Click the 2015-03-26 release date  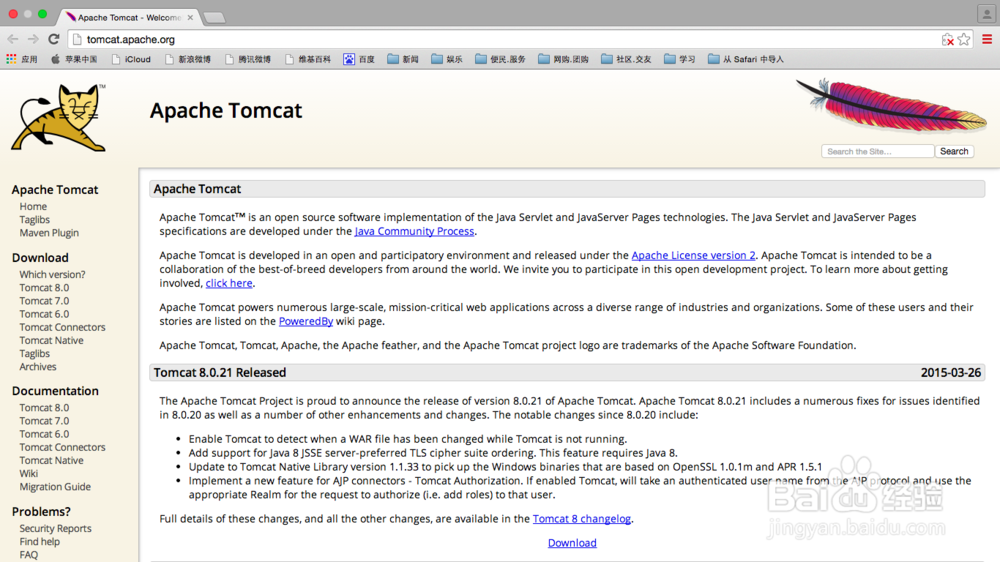pos(950,373)
